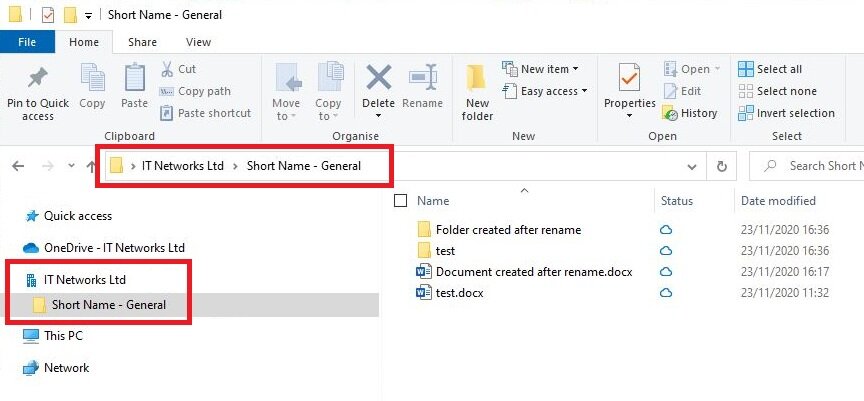864x401 pixels.
Task: Expand the address bar history dropdown
Action: pos(692,167)
